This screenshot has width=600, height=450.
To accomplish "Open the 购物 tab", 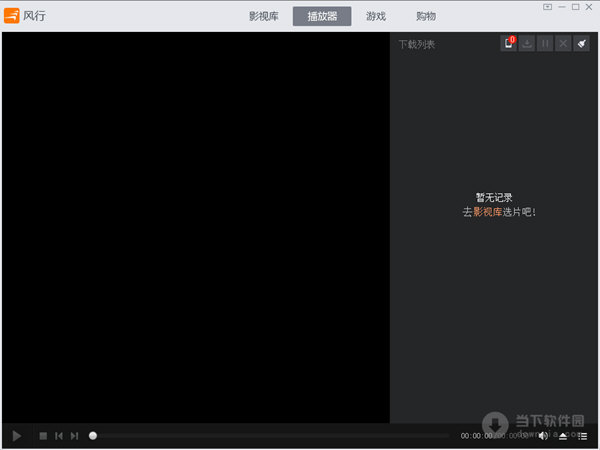I will pyautogui.click(x=426, y=16).
